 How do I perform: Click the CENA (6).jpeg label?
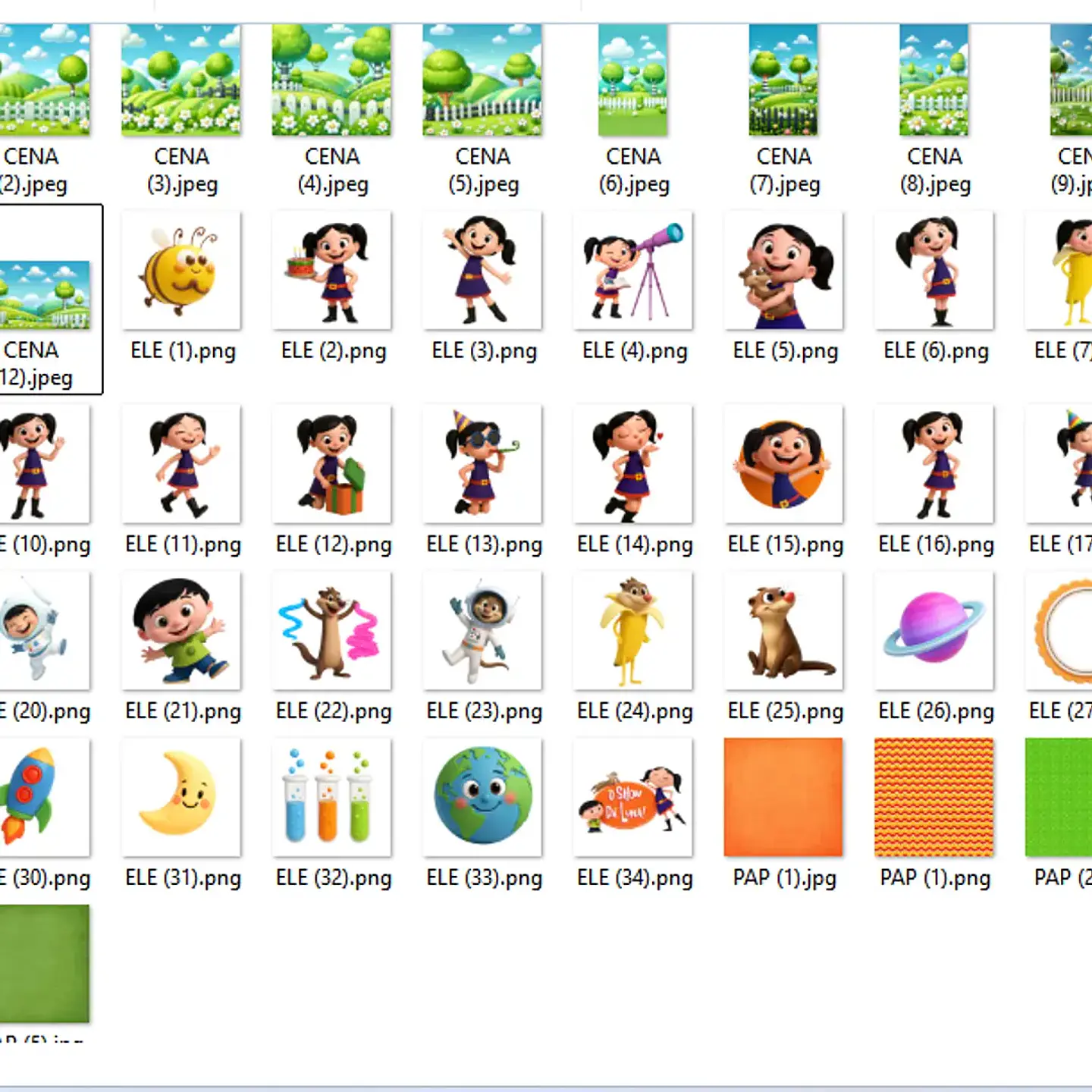634,171
